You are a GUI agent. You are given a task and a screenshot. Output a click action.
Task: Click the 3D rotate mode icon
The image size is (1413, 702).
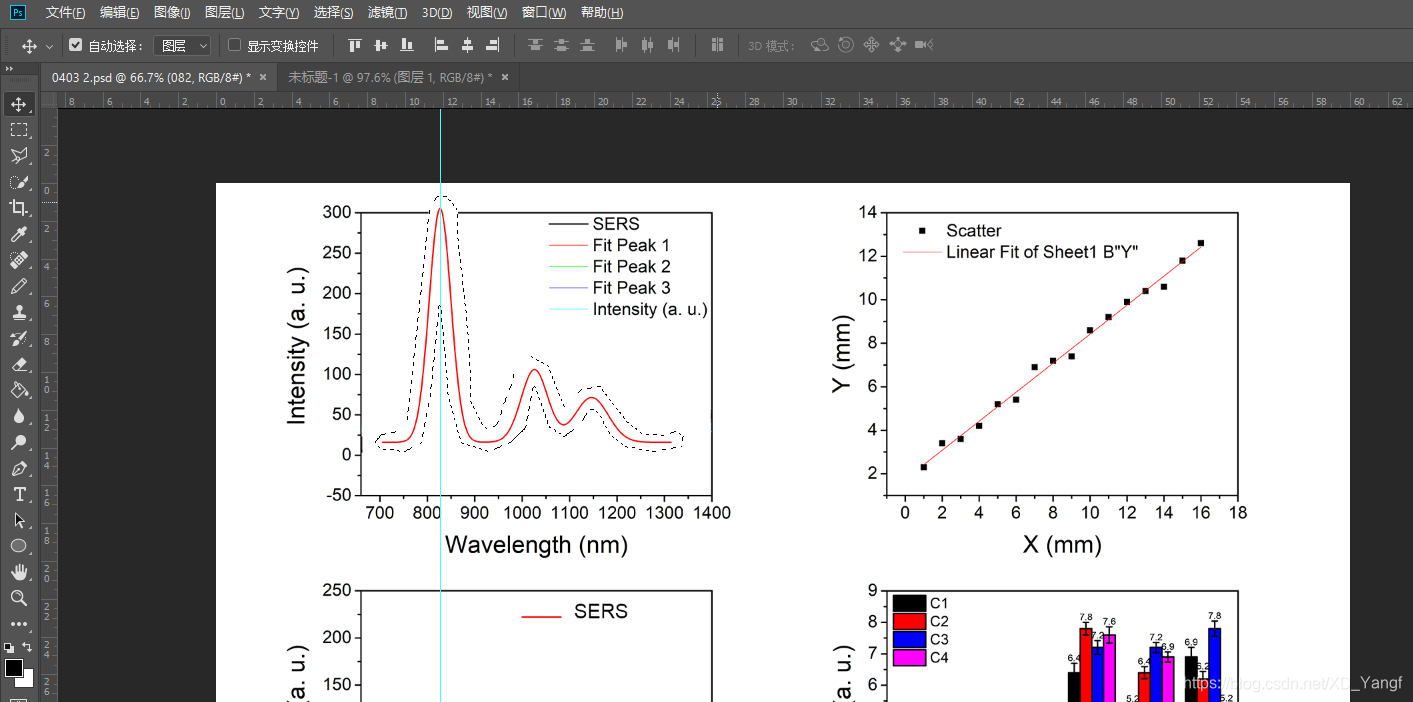pos(820,45)
